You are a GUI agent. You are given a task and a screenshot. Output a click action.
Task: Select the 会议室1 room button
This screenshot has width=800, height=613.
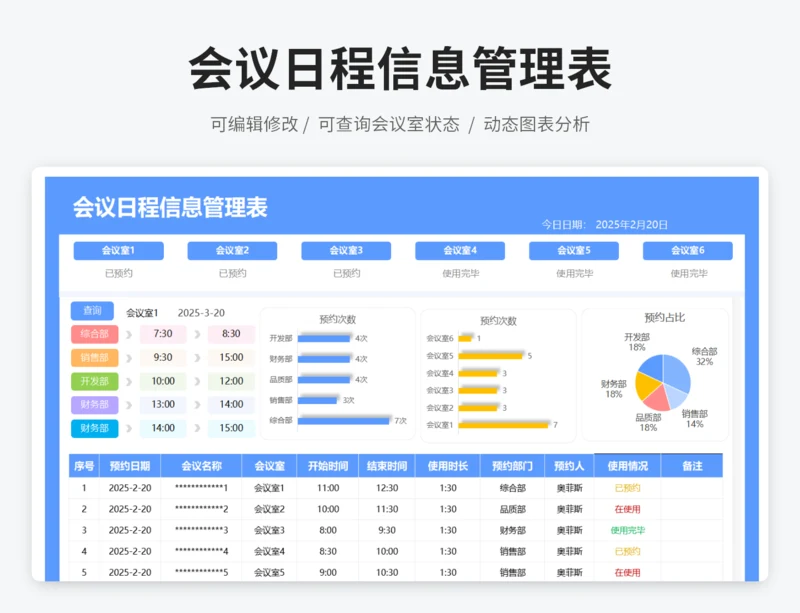(x=118, y=251)
